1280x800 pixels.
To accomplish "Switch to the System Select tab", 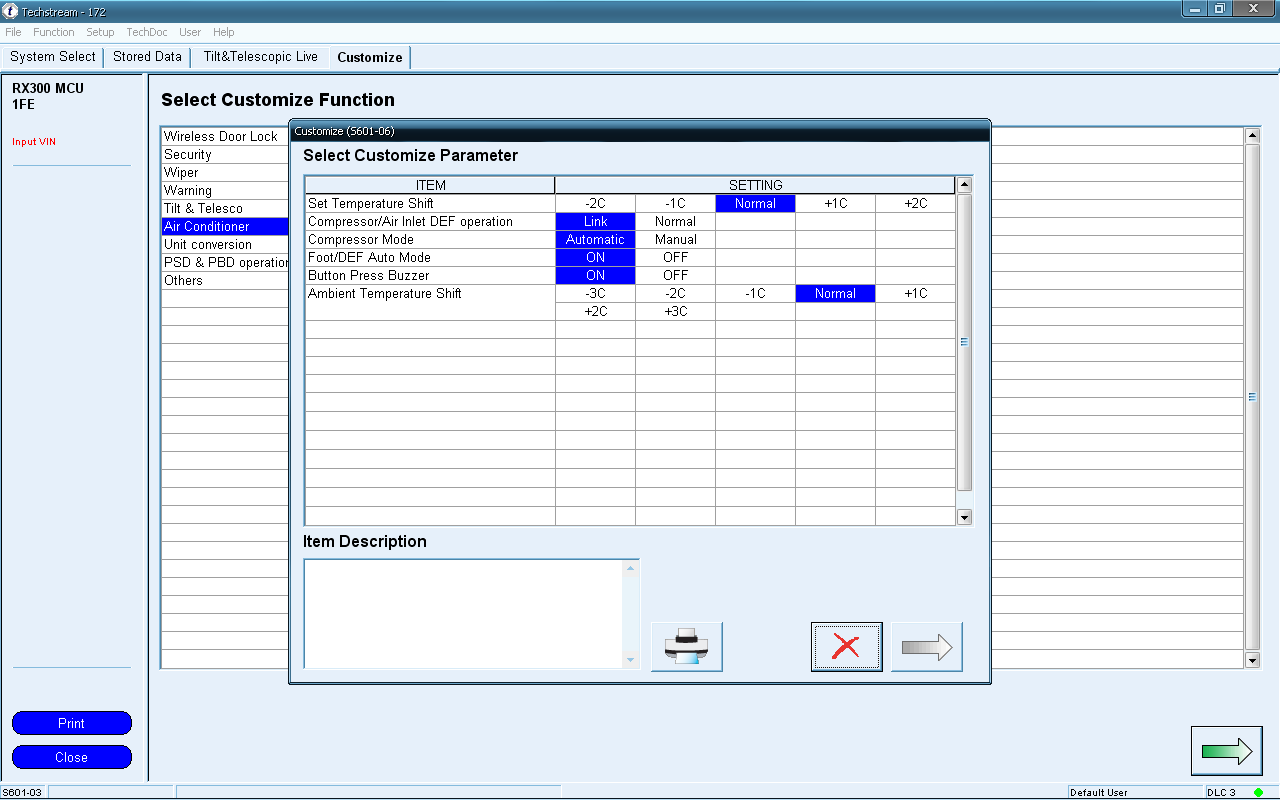I will tap(53, 57).
